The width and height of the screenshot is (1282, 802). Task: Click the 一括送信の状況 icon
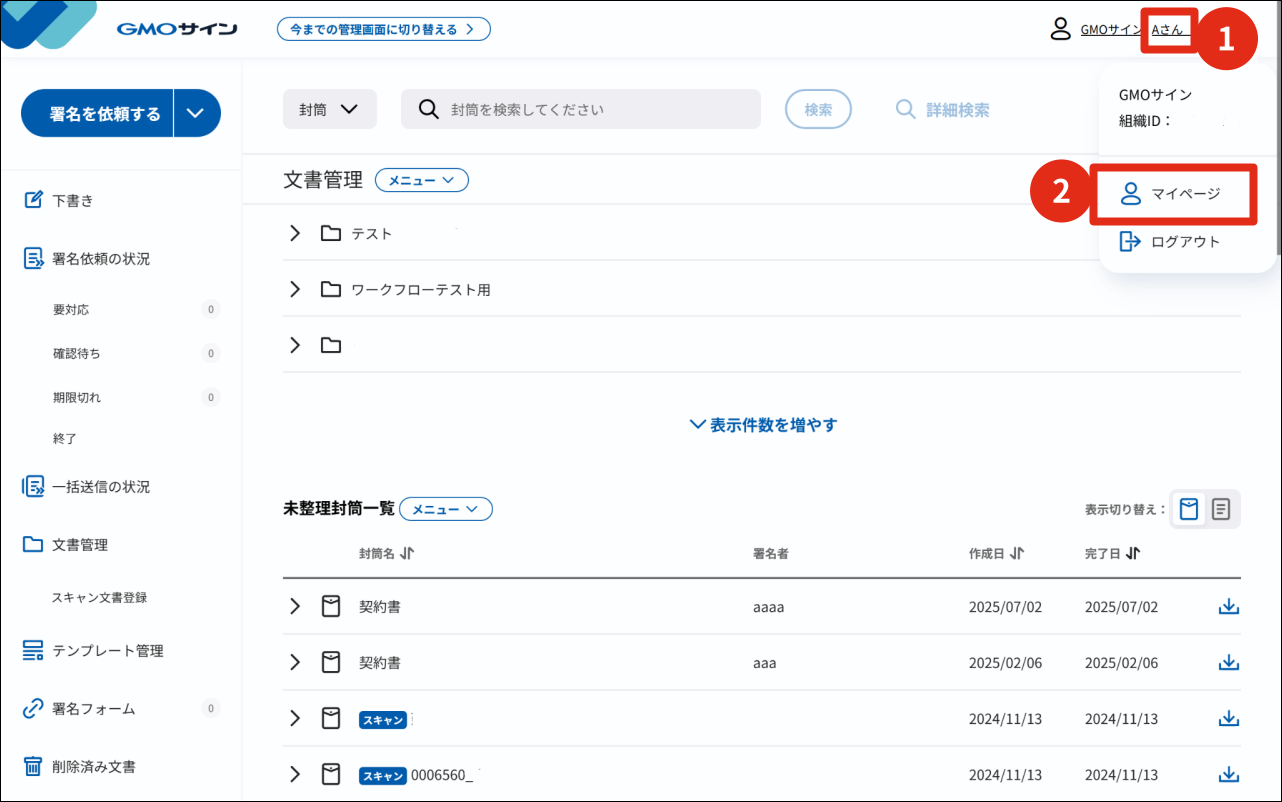33,487
